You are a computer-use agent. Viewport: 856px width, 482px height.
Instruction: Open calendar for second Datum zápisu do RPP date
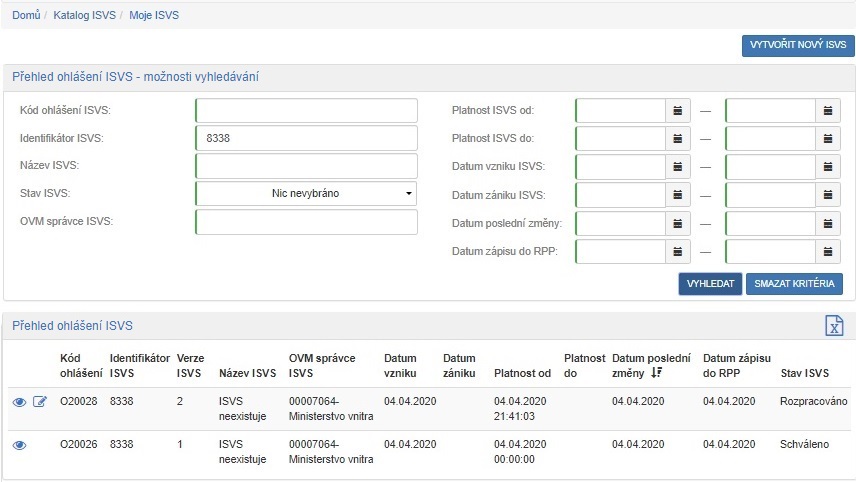(x=828, y=251)
